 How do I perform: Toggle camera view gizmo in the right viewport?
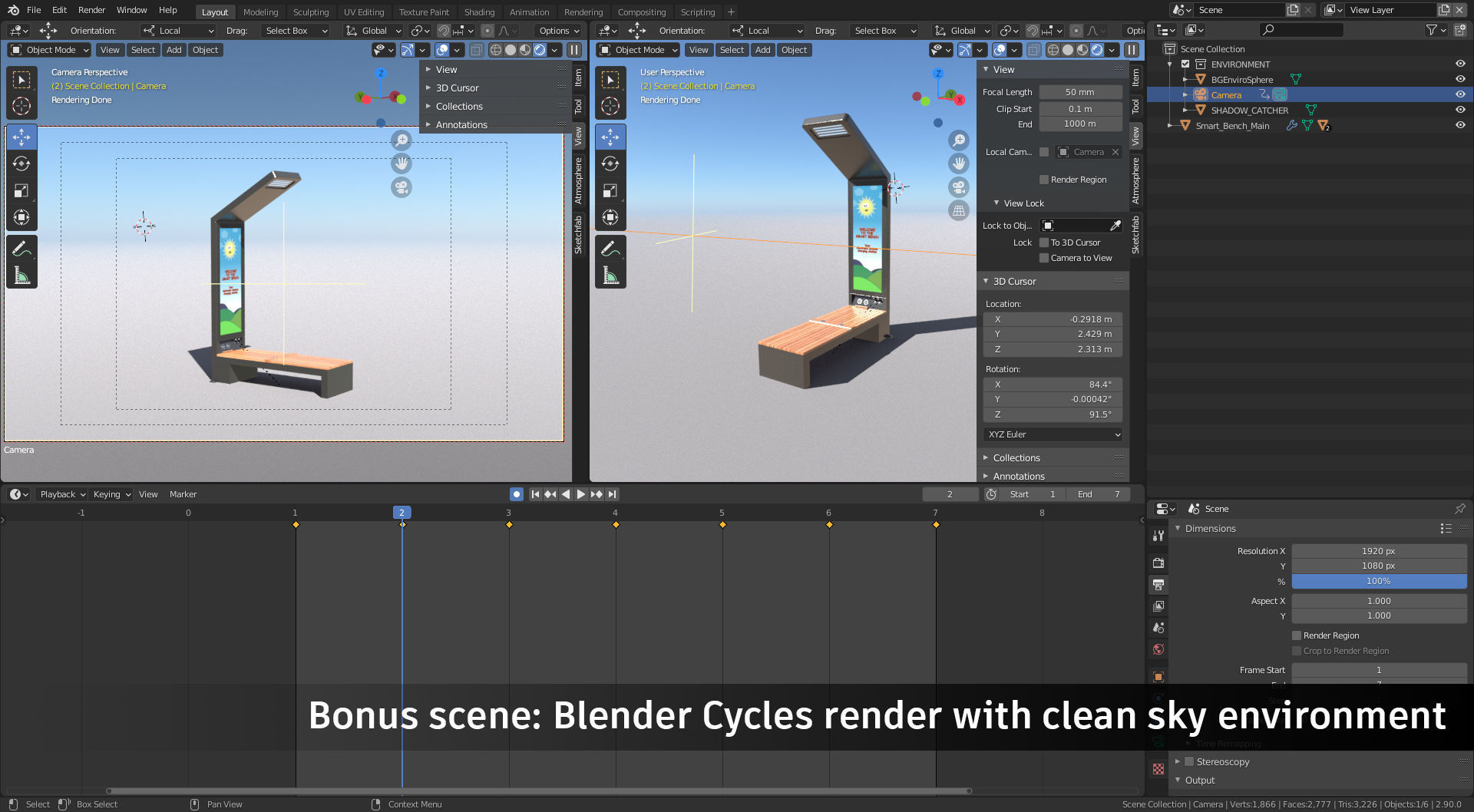tap(959, 187)
